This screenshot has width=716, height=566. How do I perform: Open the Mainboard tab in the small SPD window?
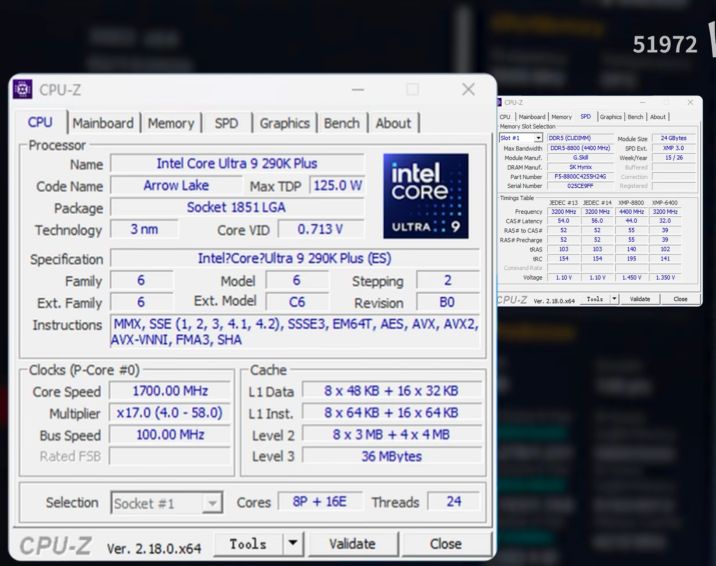pyautogui.click(x=532, y=117)
